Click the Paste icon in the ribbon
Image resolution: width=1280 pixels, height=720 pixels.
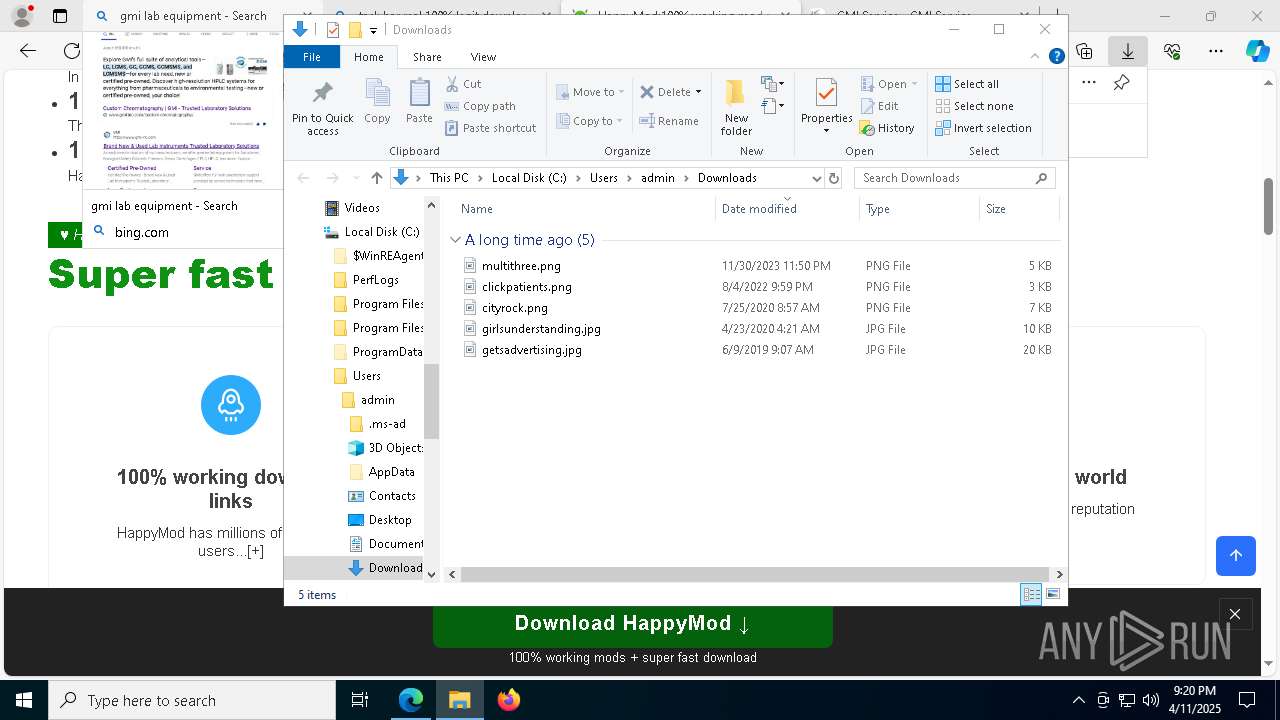[419, 102]
